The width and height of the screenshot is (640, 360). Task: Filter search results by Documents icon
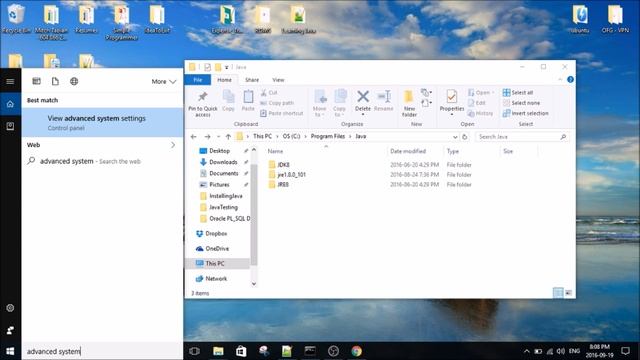click(55, 81)
